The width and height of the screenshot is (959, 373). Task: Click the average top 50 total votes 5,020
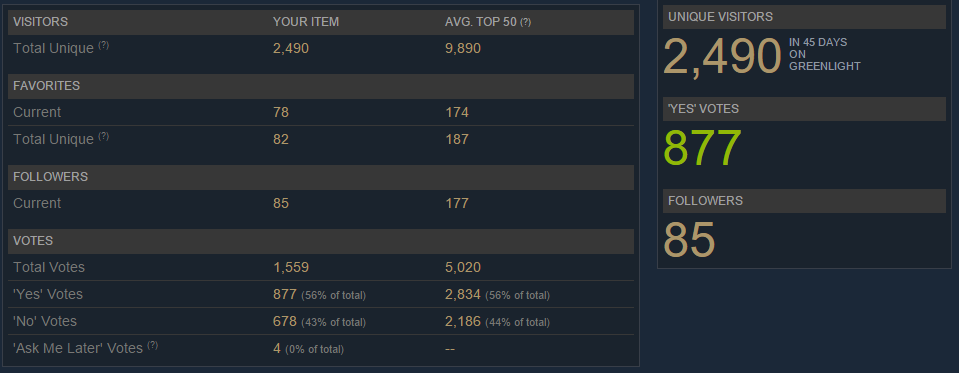pos(463,267)
